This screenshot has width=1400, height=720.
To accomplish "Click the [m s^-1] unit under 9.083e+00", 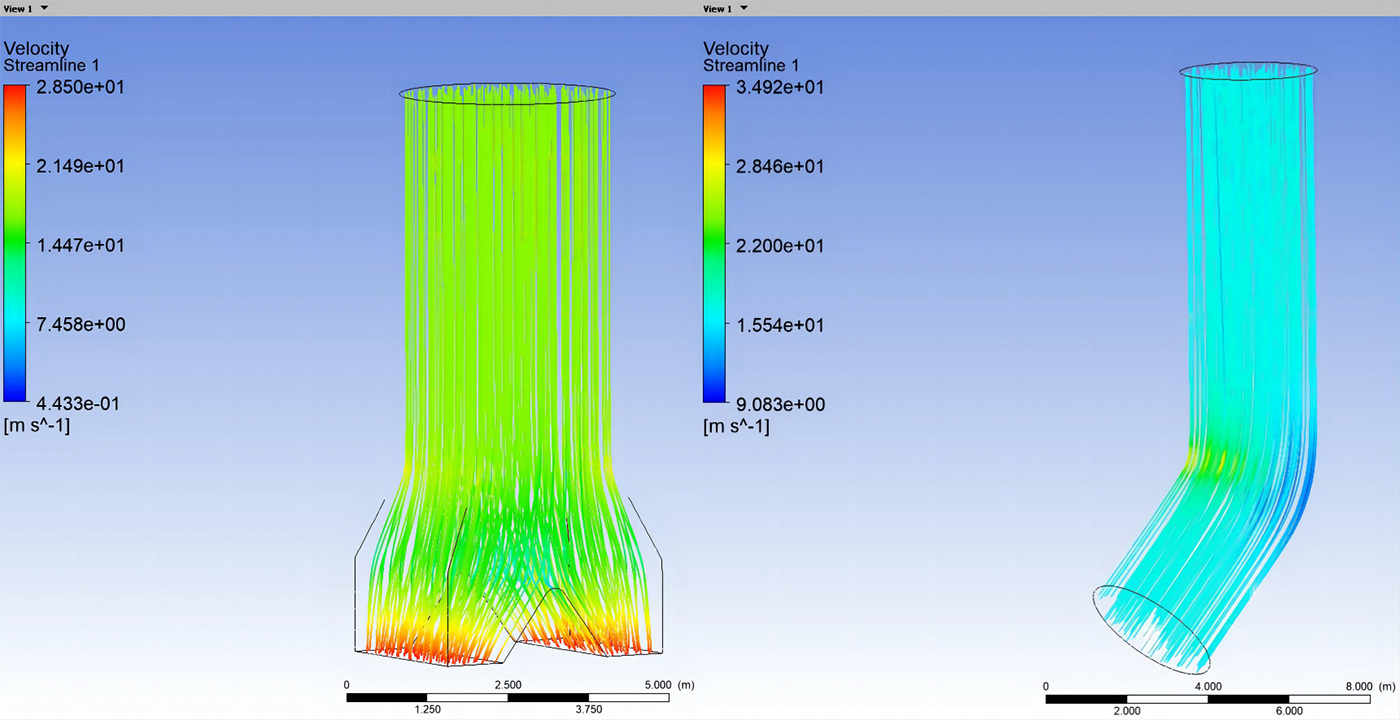I will (737, 427).
